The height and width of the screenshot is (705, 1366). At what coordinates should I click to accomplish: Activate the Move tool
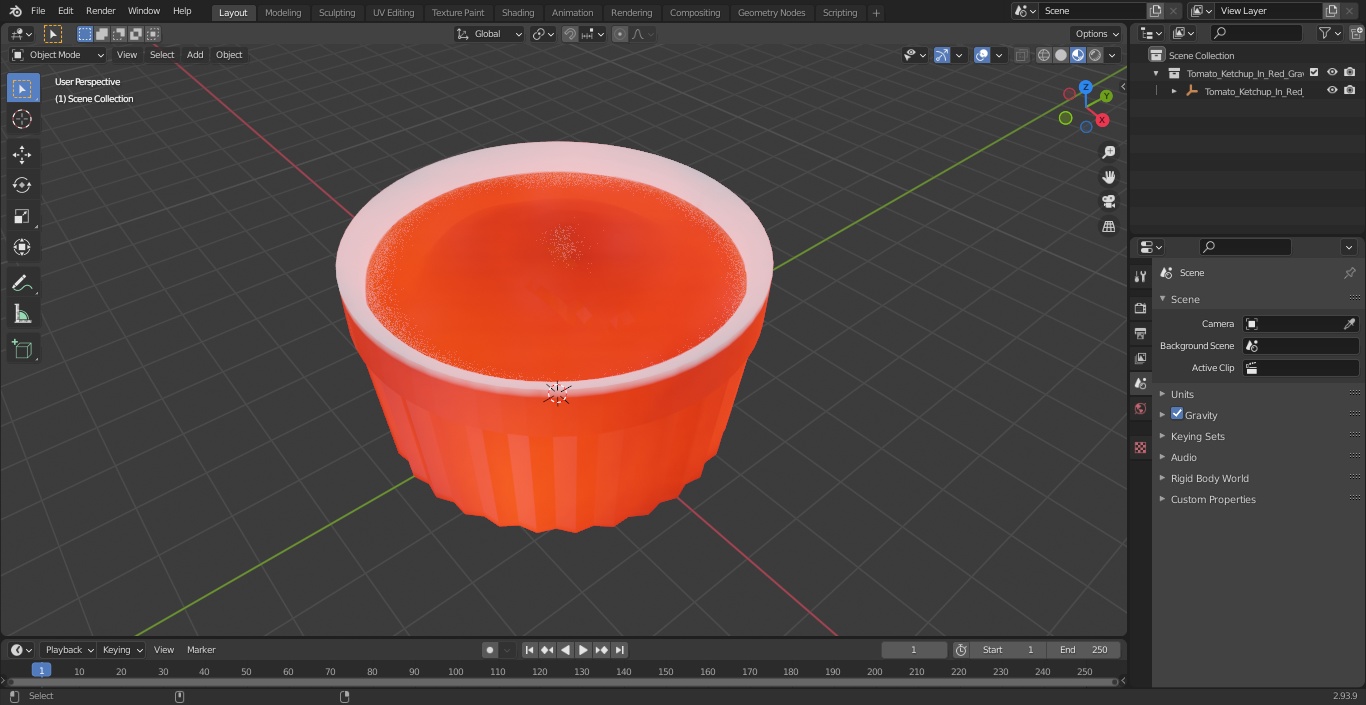tap(22, 154)
